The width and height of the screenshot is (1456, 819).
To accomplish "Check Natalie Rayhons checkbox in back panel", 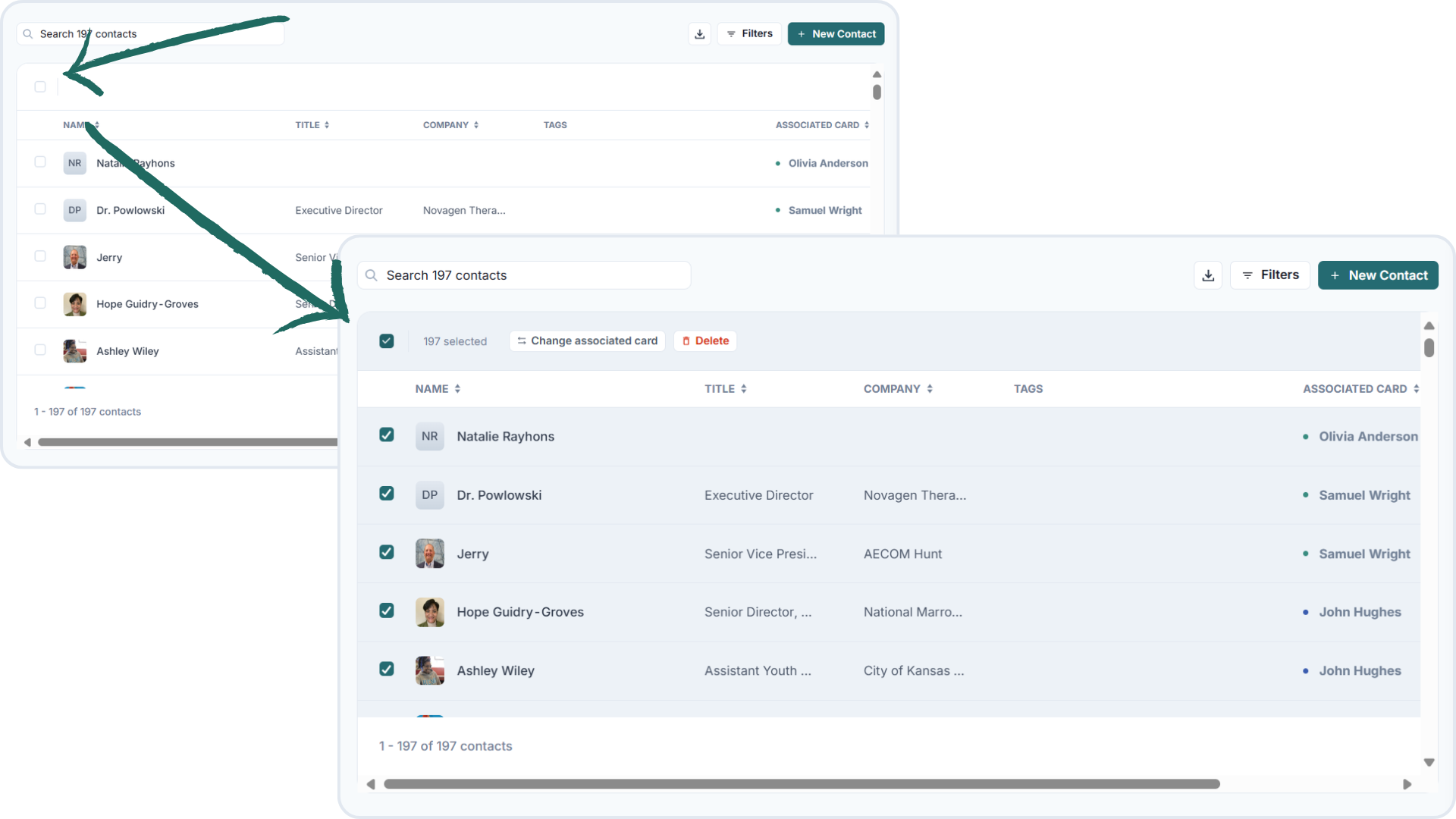I will [40, 162].
